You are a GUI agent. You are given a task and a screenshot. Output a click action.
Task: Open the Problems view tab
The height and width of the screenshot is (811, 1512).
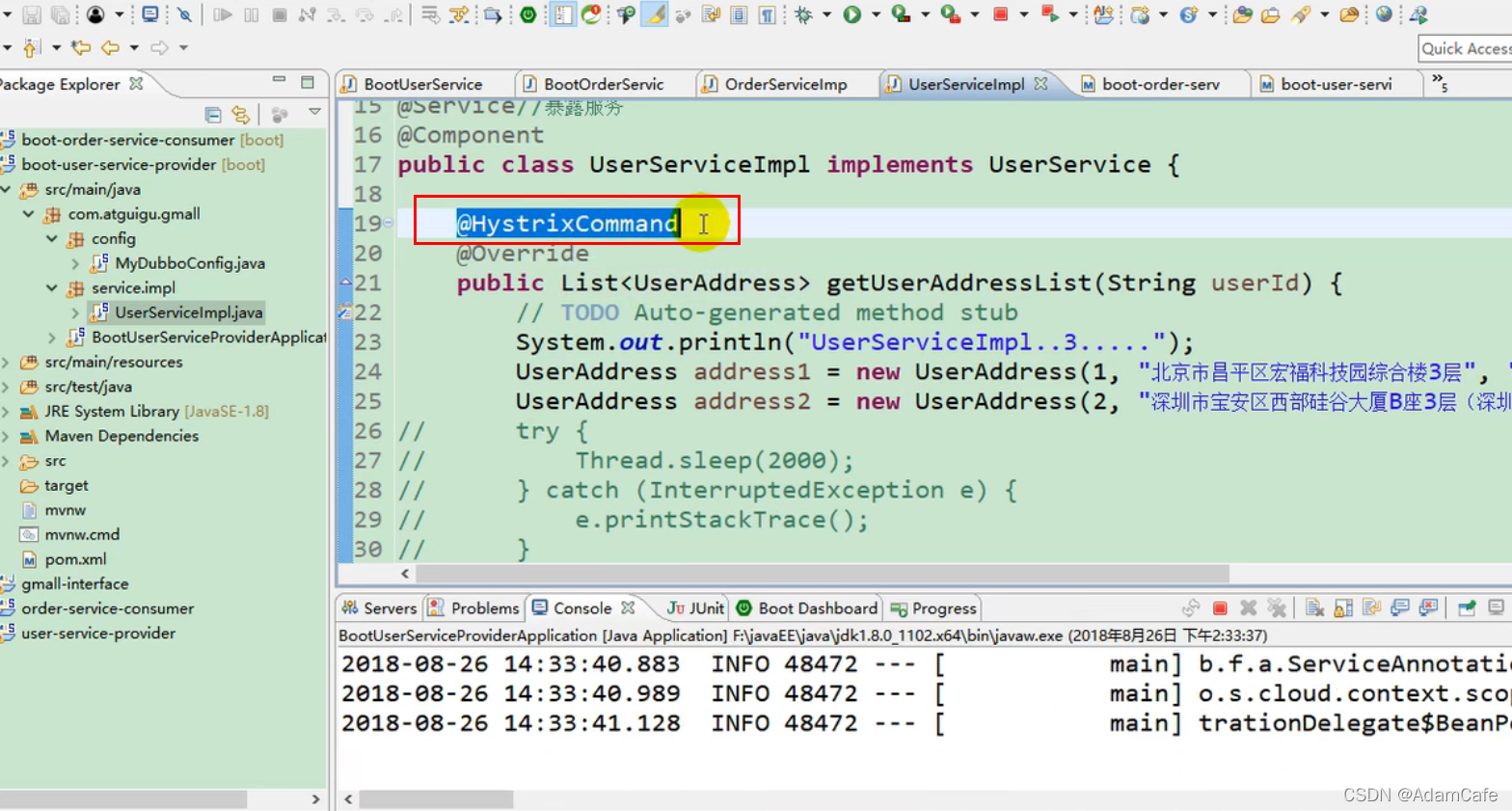point(473,608)
